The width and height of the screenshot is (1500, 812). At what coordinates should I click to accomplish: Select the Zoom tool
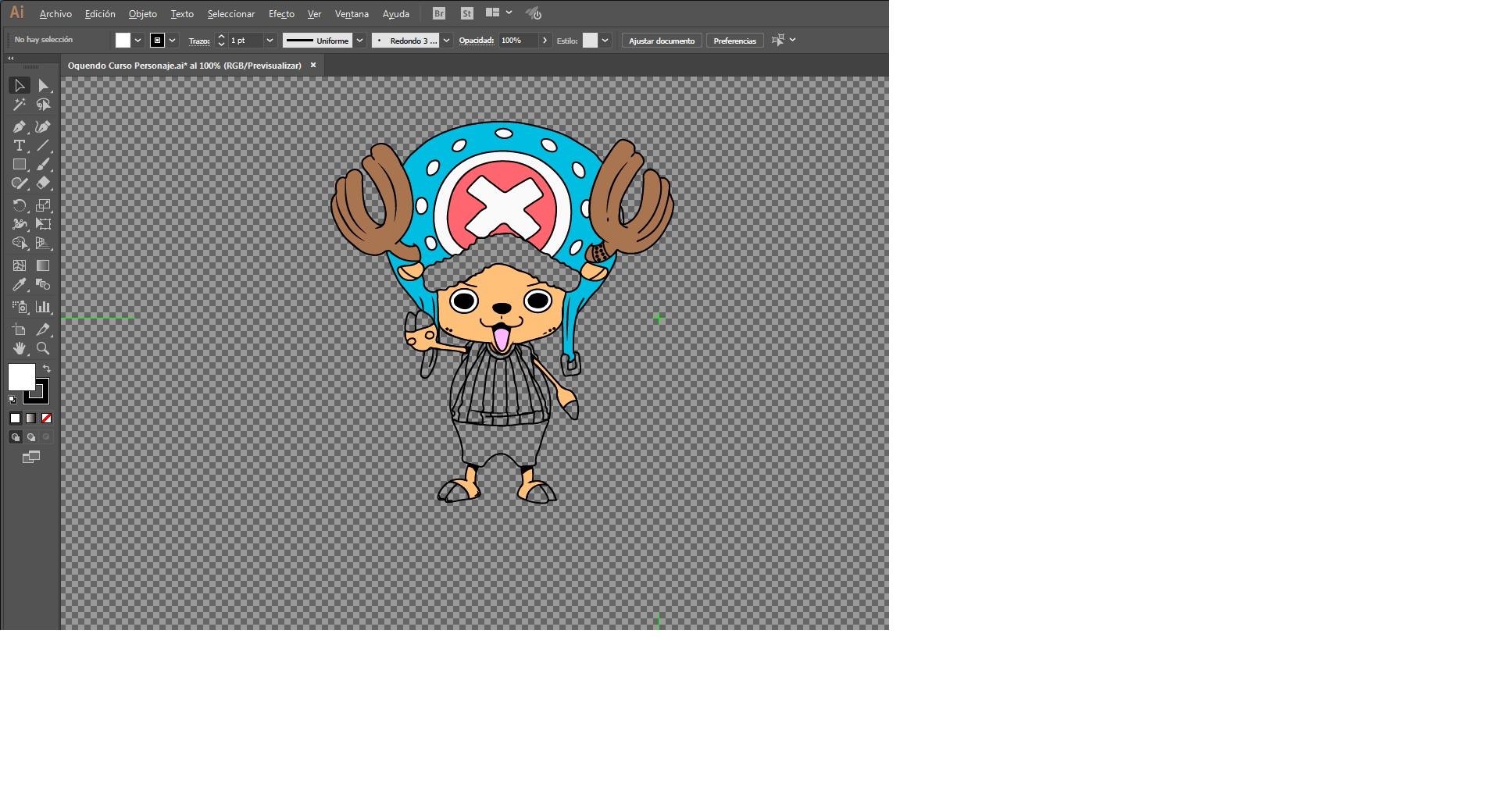(44, 348)
